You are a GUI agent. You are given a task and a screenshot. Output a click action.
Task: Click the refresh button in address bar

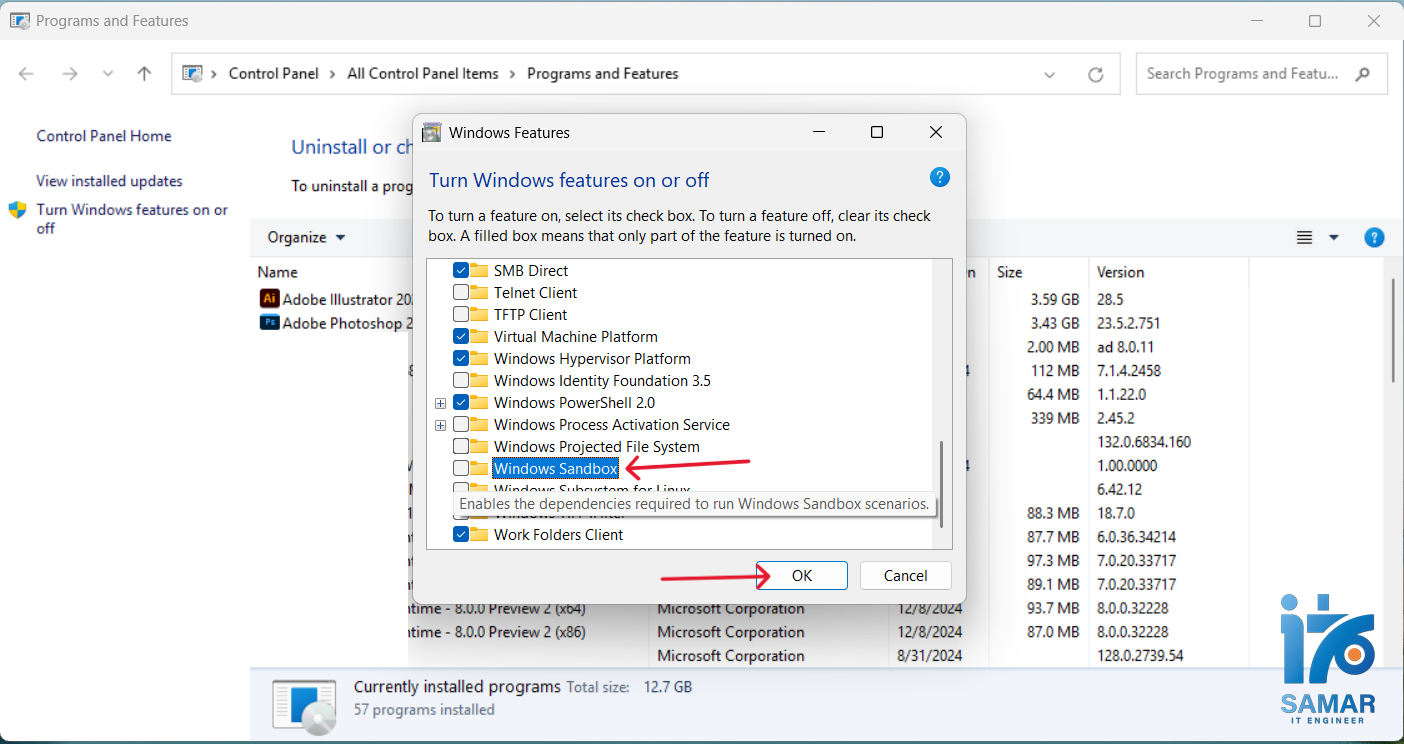[1096, 74]
